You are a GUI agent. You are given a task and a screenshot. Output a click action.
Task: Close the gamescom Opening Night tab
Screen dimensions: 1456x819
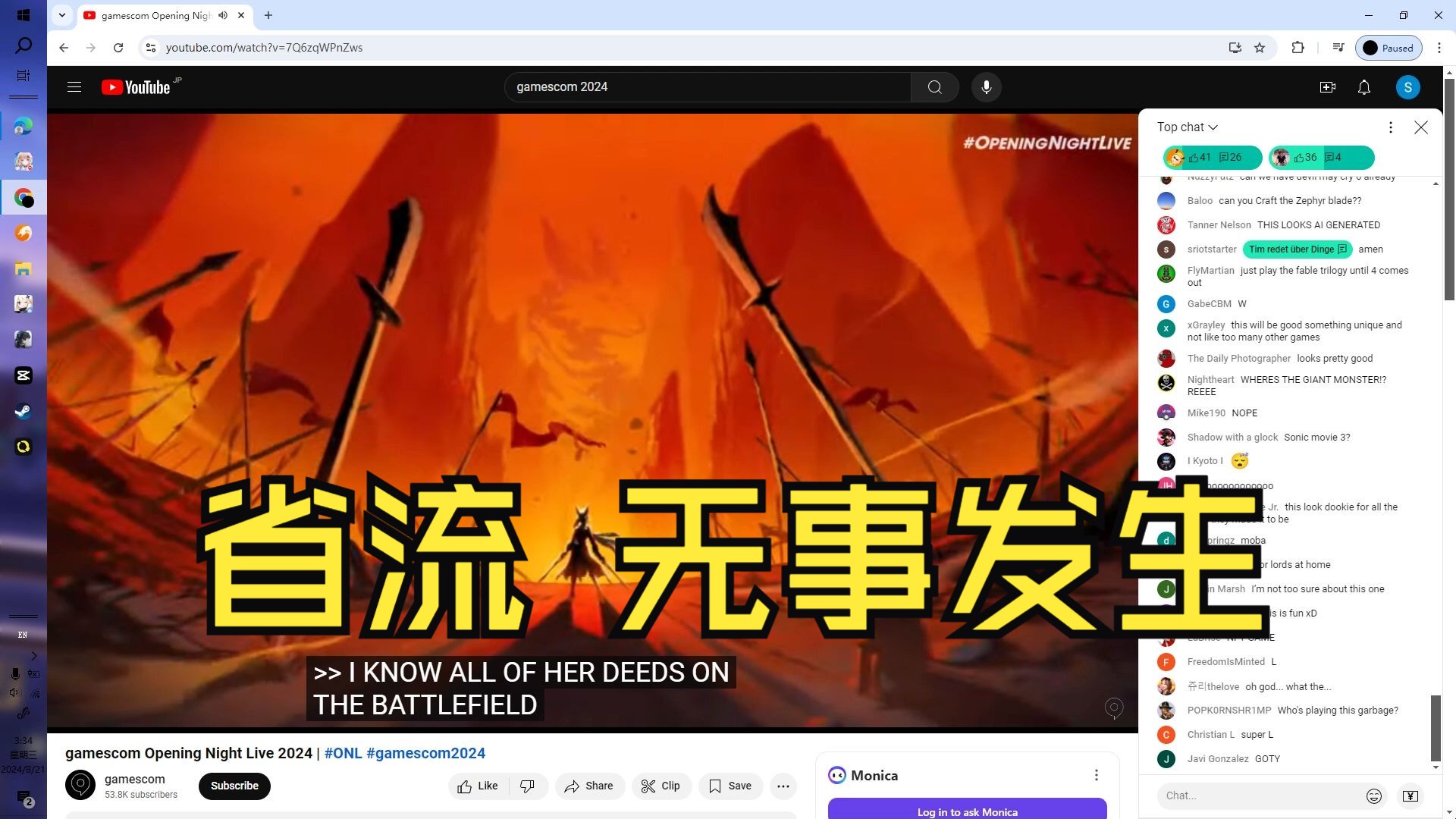pyautogui.click(x=241, y=15)
